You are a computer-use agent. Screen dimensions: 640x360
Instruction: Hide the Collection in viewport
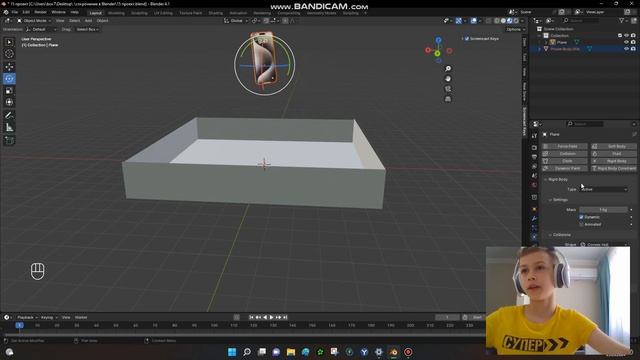point(626,36)
